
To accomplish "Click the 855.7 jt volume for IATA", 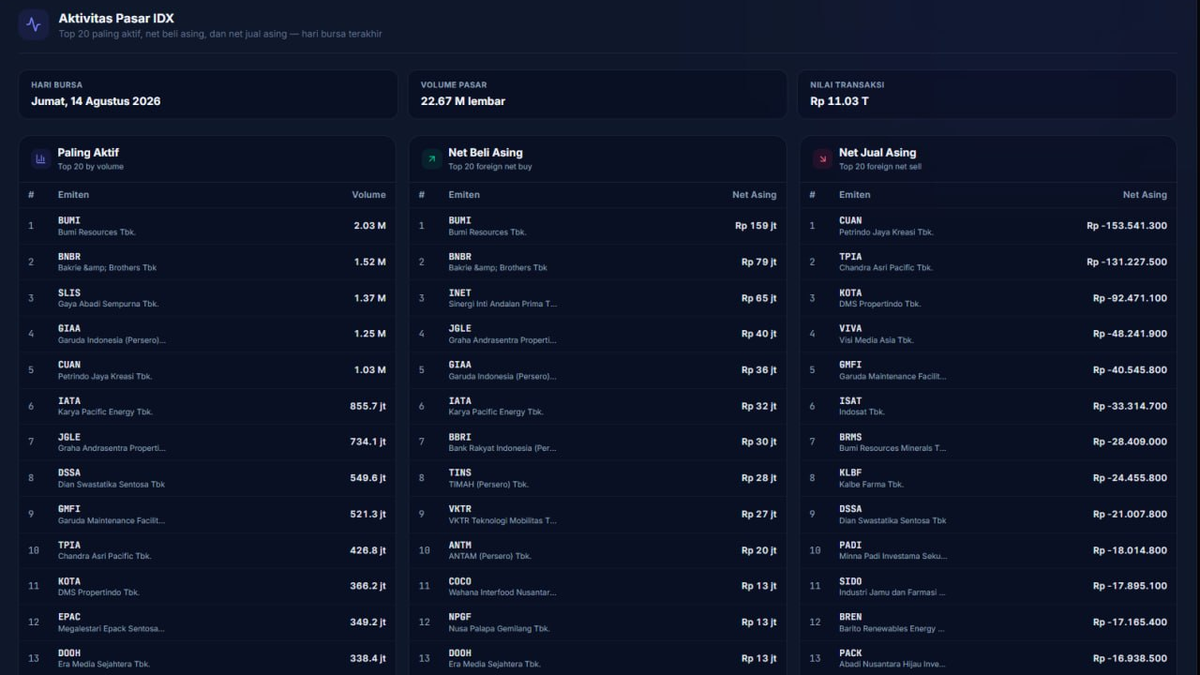I will pos(367,406).
